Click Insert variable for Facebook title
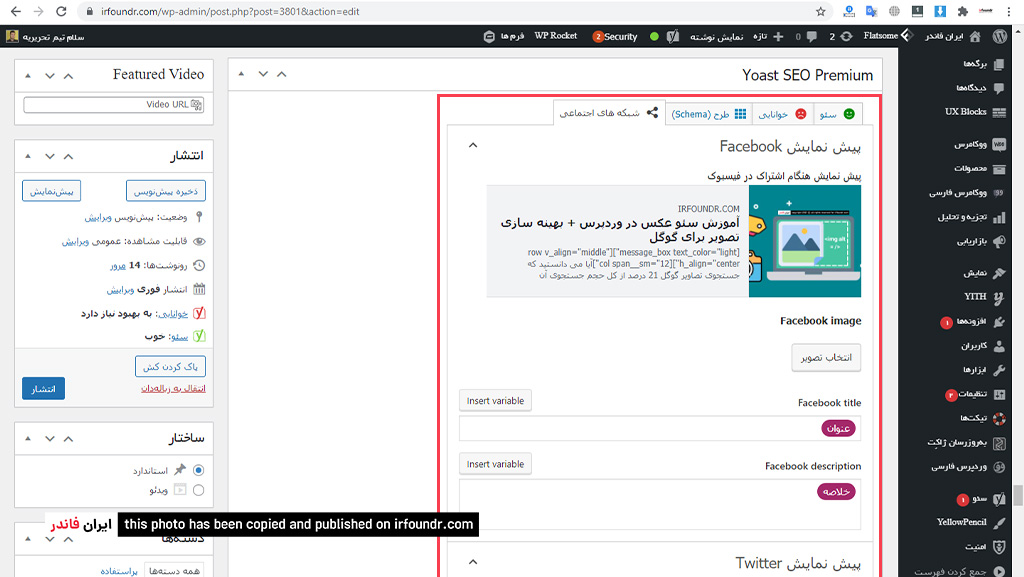The width and height of the screenshot is (1024, 577). (495, 401)
